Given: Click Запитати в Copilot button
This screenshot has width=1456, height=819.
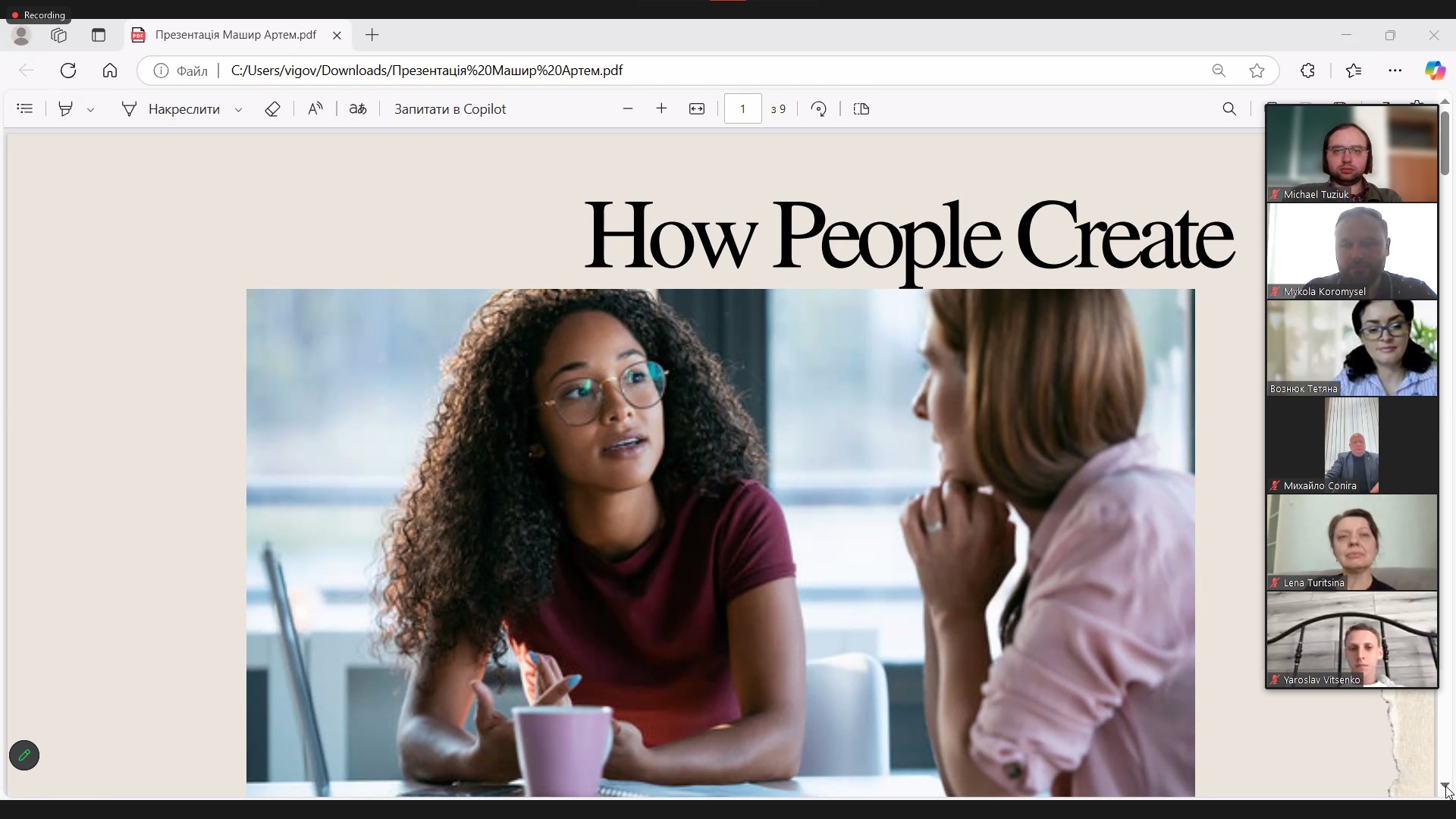Looking at the screenshot, I should tap(450, 109).
